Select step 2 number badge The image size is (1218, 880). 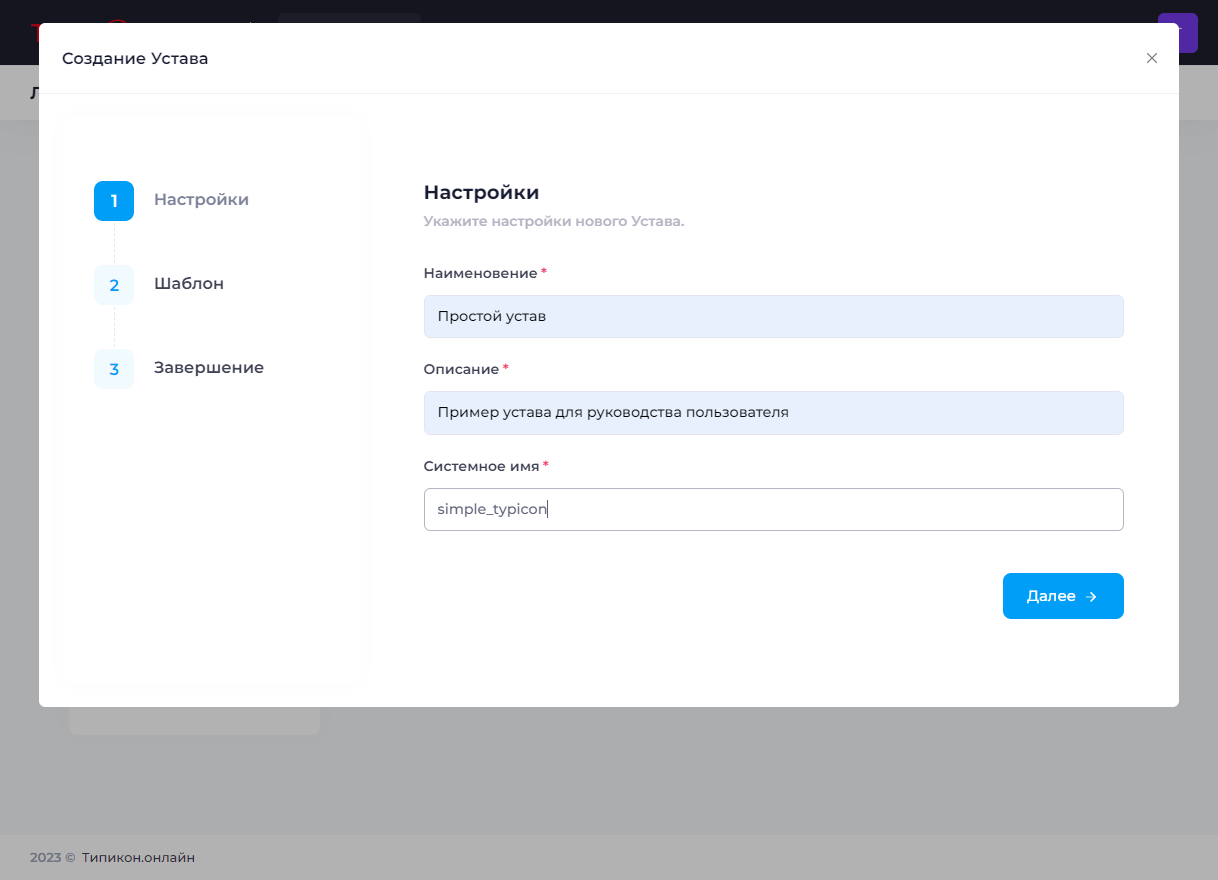[114, 285]
